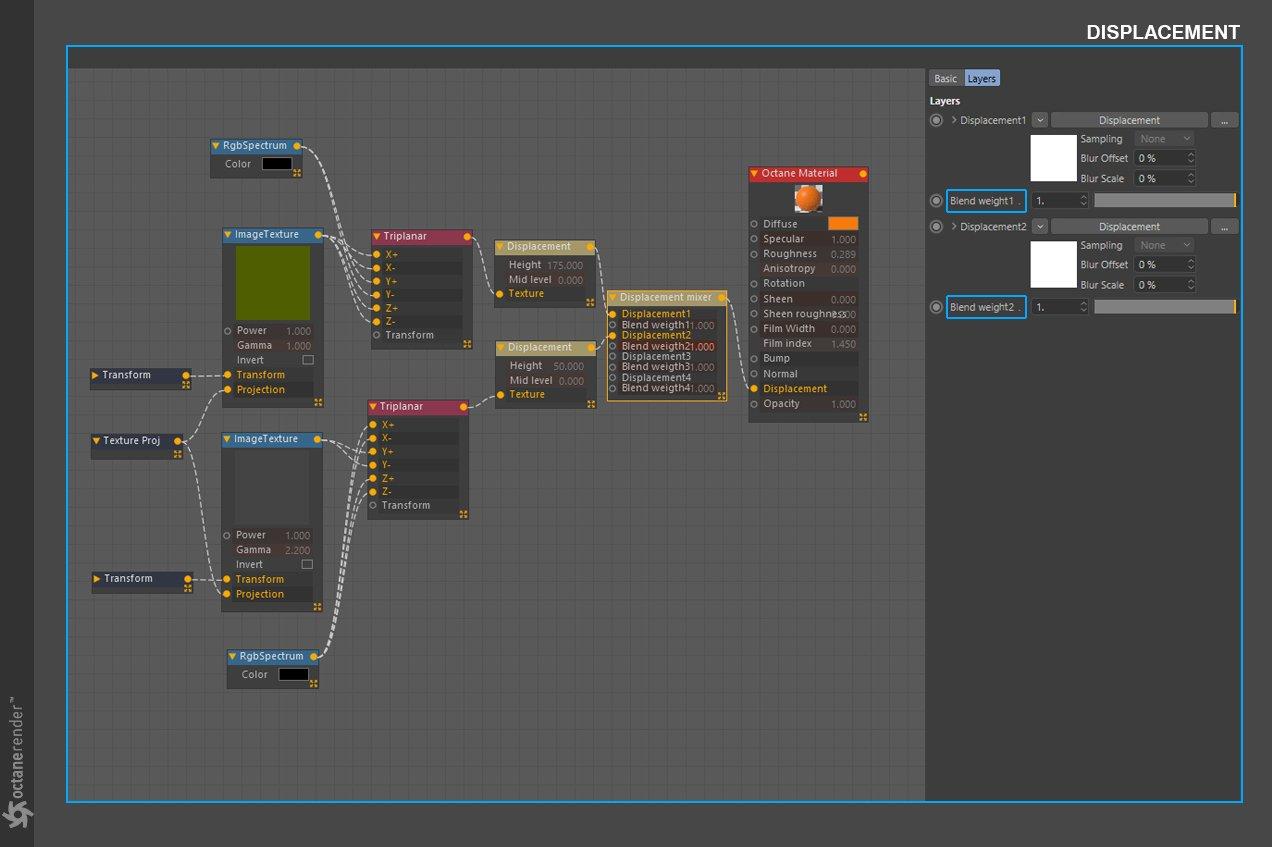Switch to the Basic tab
This screenshot has width=1272, height=847.
pos(945,78)
